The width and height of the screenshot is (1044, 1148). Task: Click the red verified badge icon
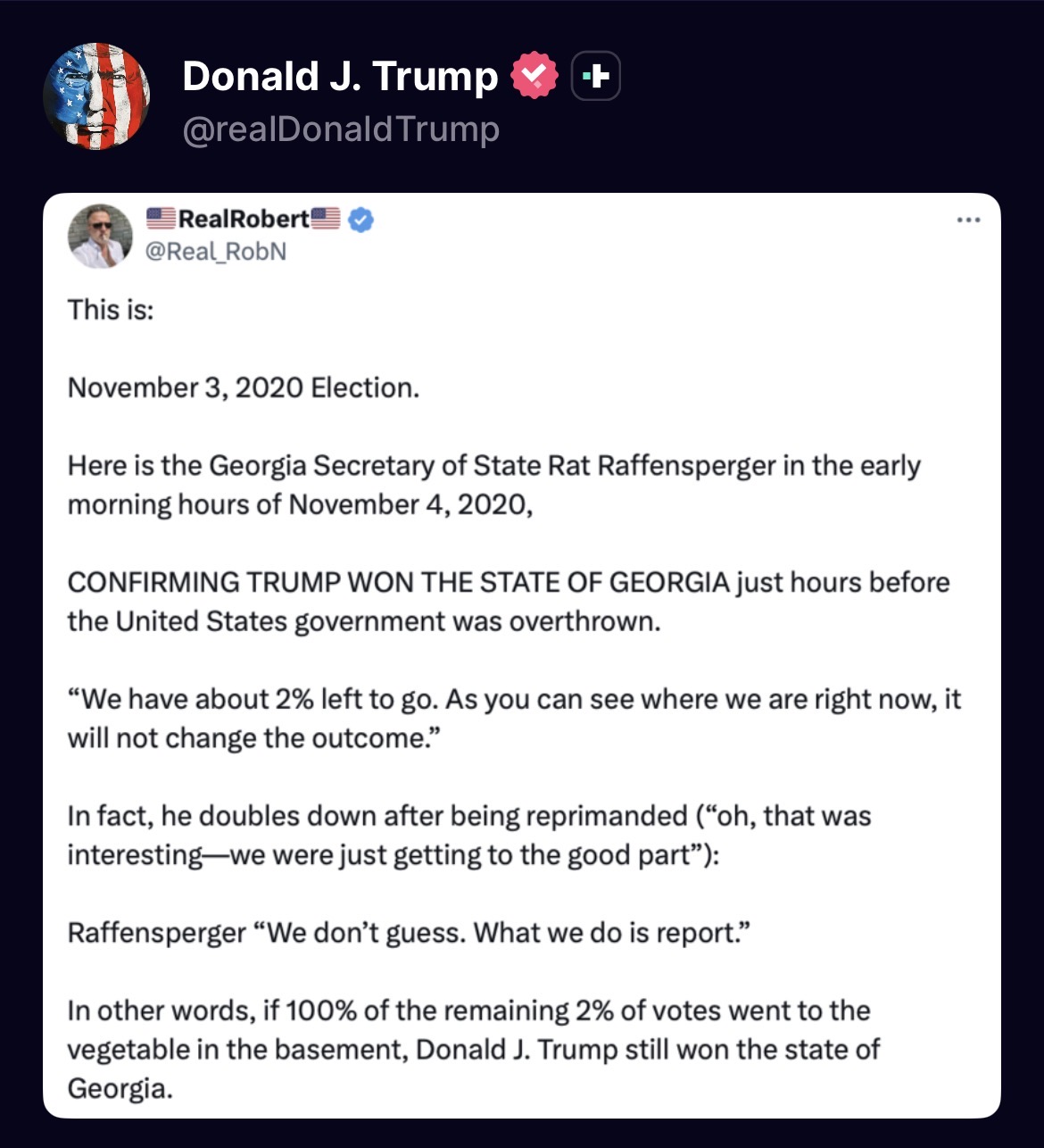click(534, 77)
